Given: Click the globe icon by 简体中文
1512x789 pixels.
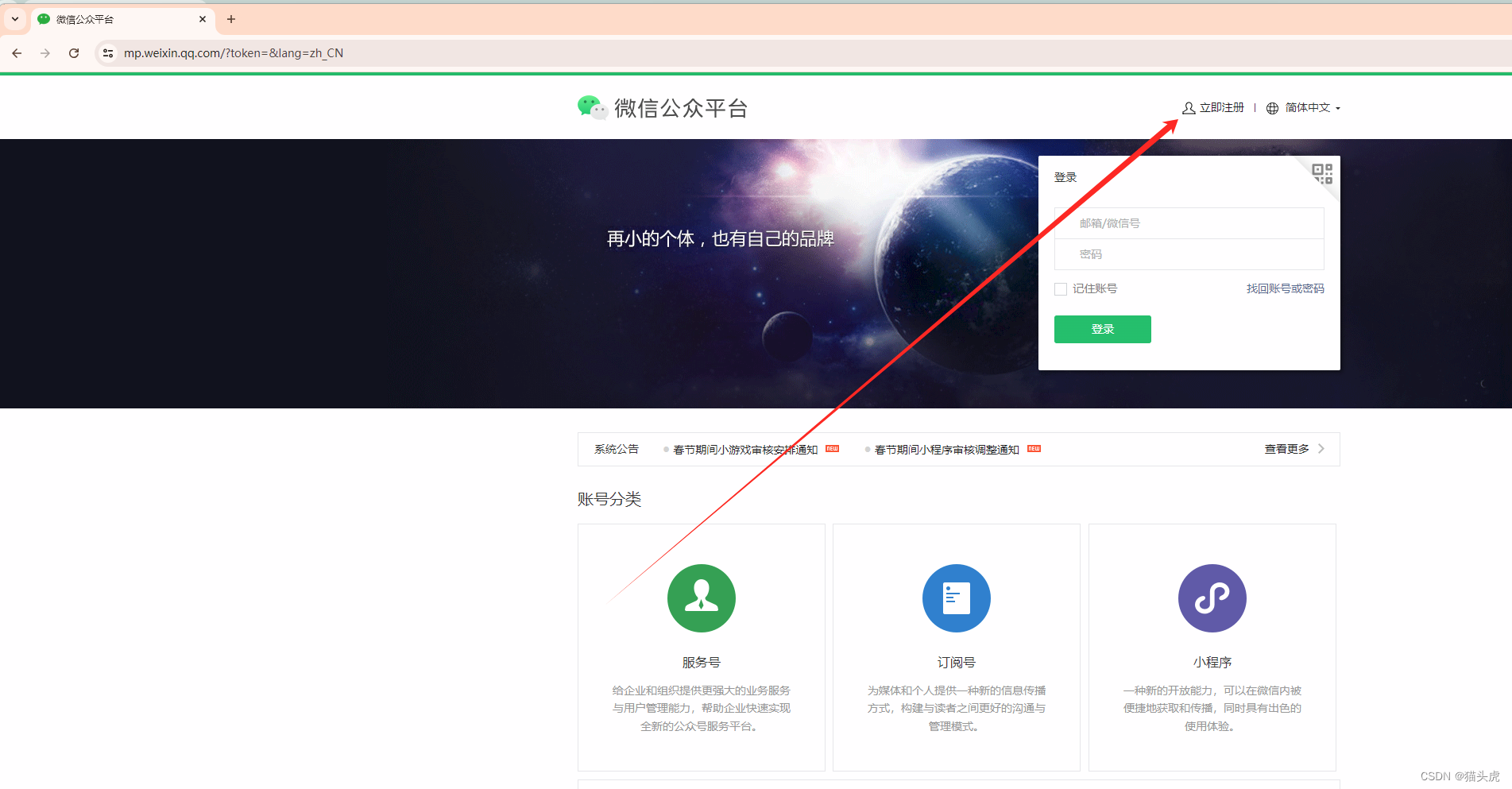Looking at the screenshot, I should (x=1272, y=108).
